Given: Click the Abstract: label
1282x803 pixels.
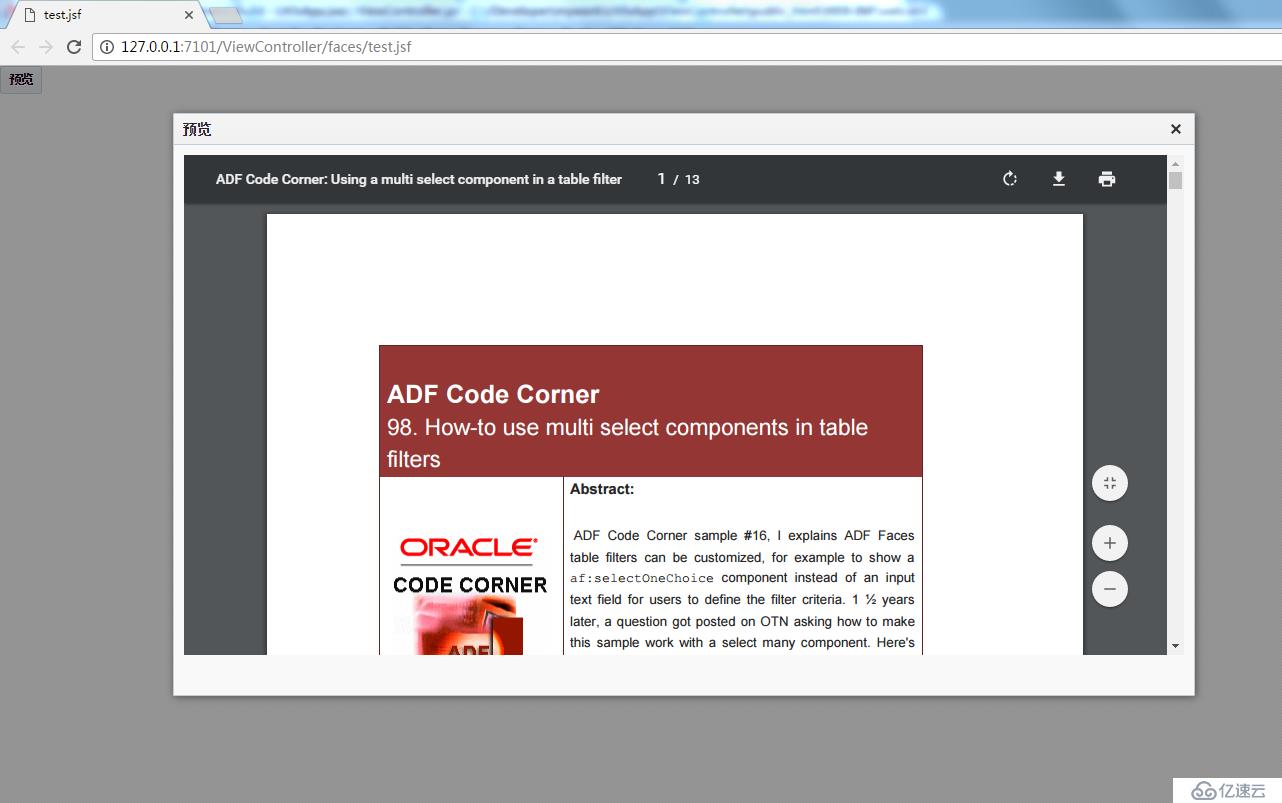Looking at the screenshot, I should [602, 489].
